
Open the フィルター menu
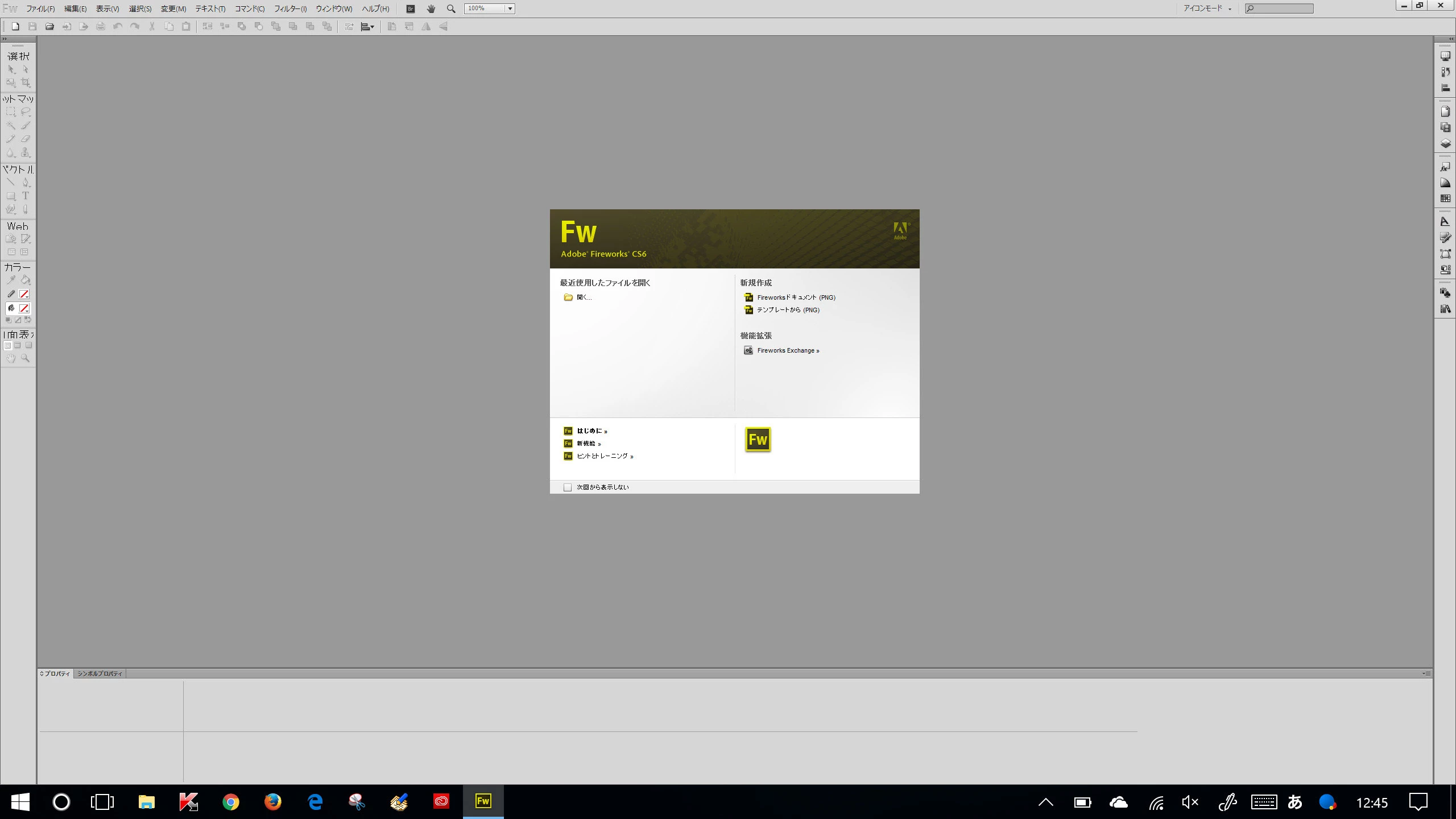tap(290, 9)
